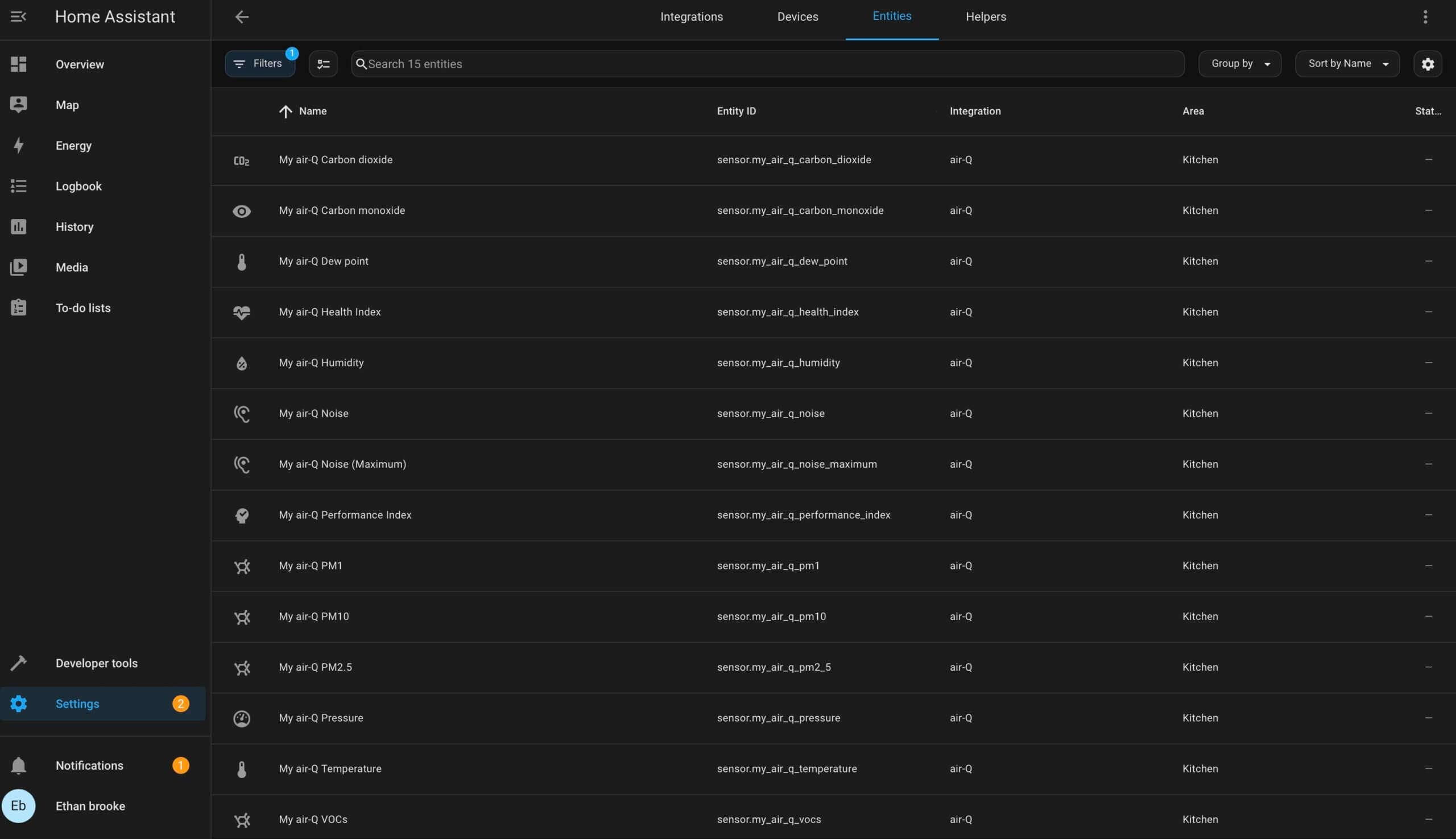The width and height of the screenshot is (1456, 839).
Task: Open the Group by dropdown
Action: [1240, 64]
